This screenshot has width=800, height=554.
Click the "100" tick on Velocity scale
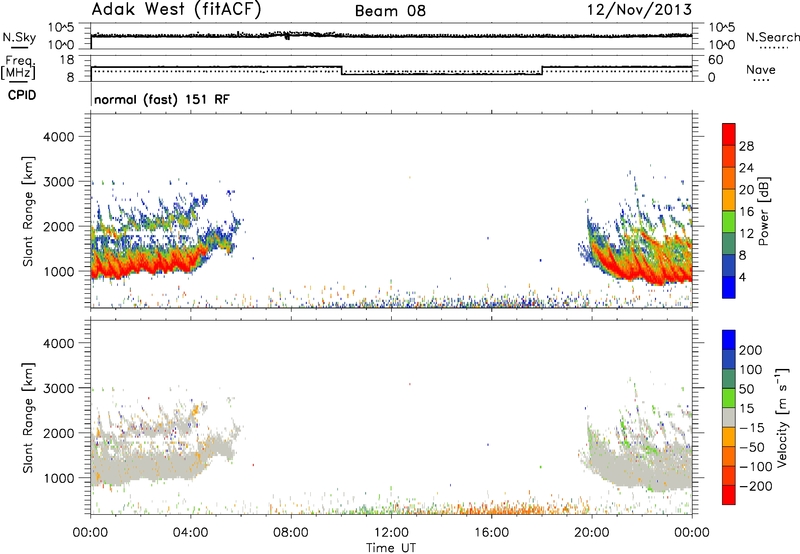pyautogui.click(x=751, y=370)
